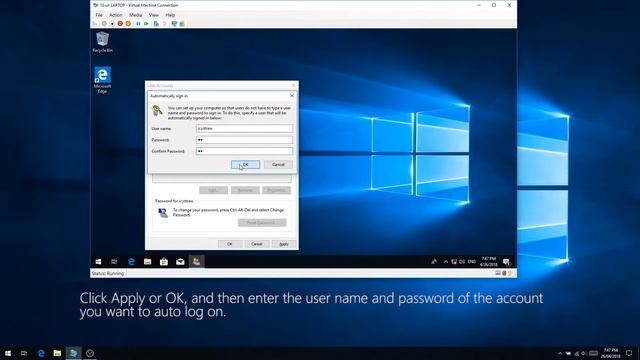Screen dimensions: 640x360
Task: Open the View menu
Action: coord(154,15)
